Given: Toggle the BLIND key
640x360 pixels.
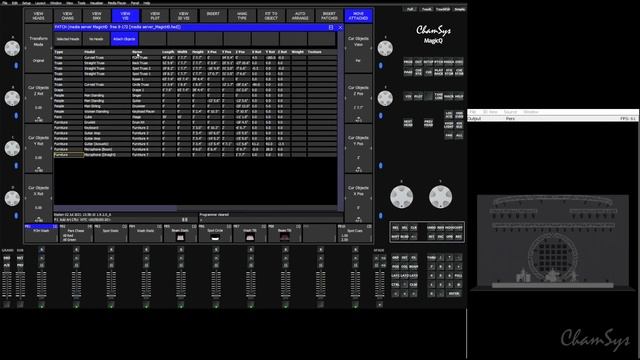Looking at the screenshot, I should tap(404, 237).
